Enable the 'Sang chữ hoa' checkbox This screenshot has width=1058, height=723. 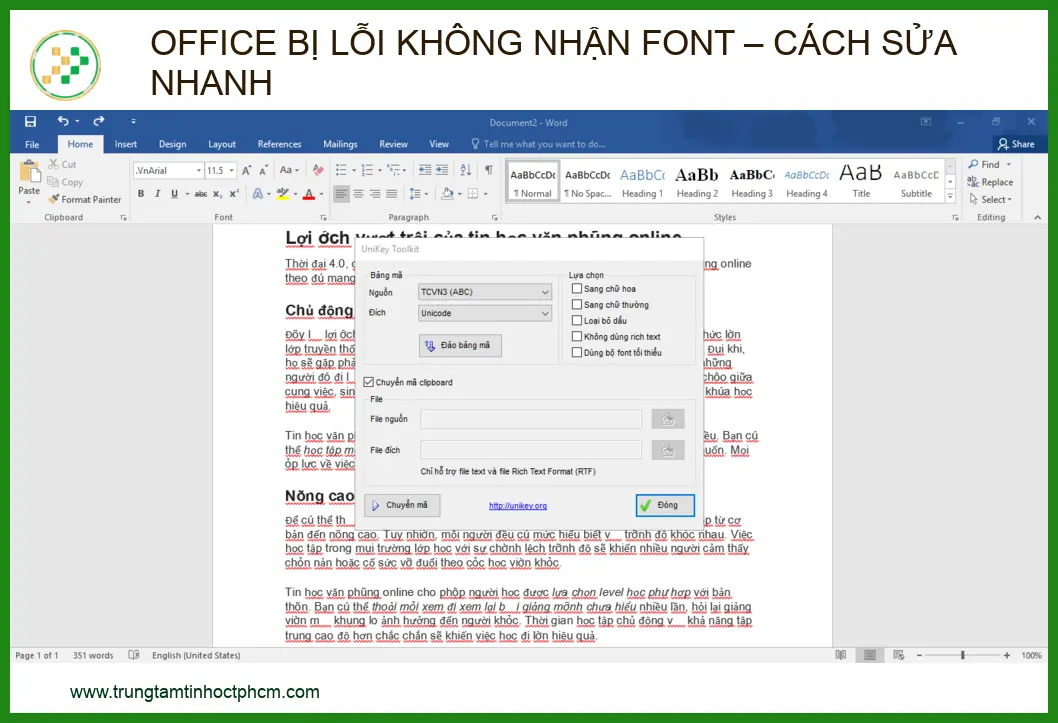(577, 289)
